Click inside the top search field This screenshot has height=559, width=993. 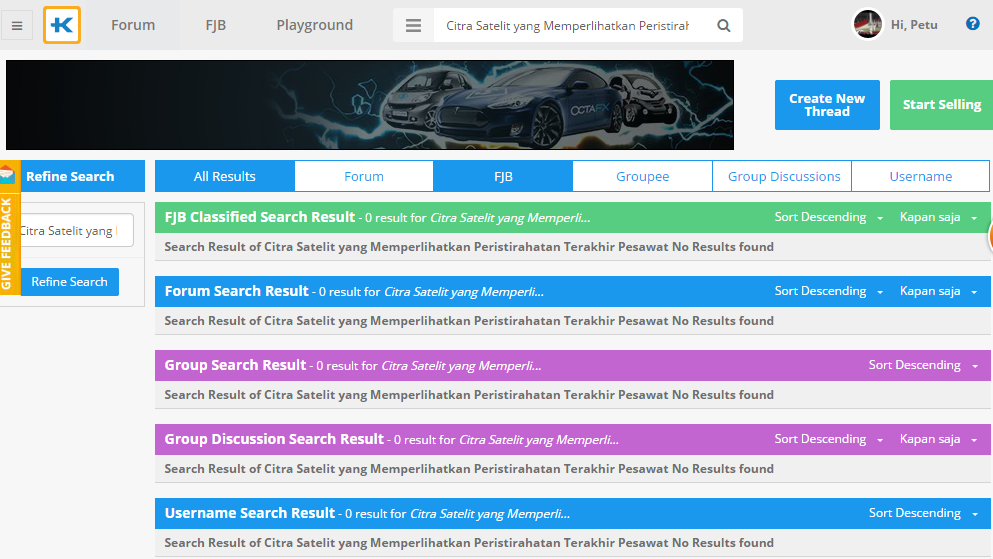pyautogui.click(x=568, y=25)
